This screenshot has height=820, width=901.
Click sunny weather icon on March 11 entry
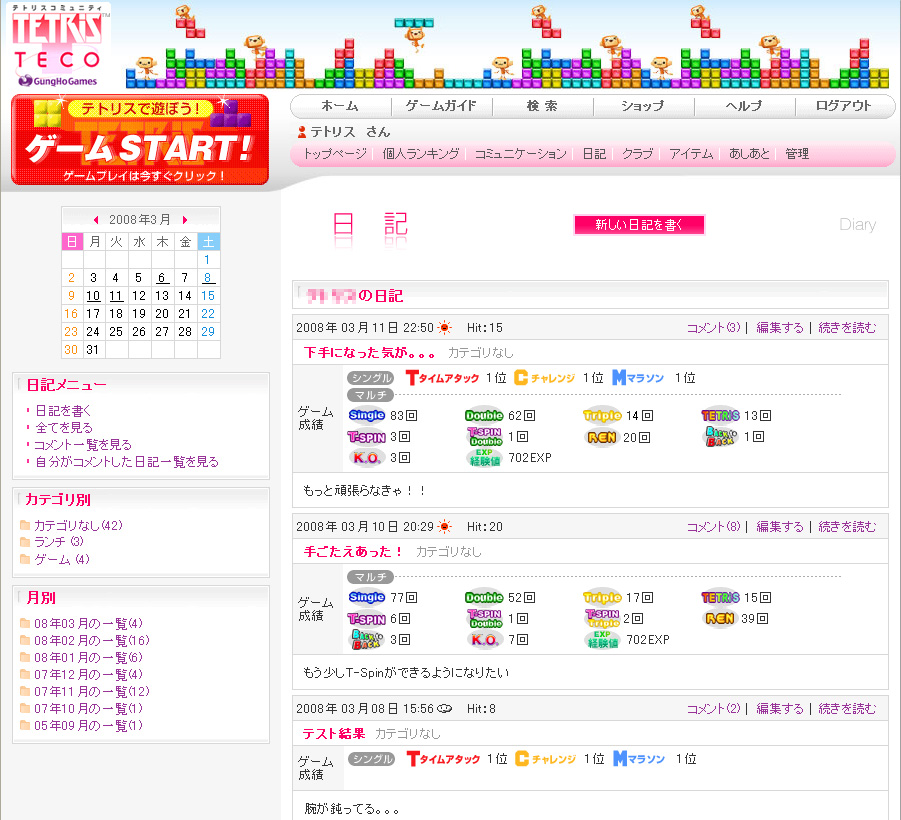[444, 328]
